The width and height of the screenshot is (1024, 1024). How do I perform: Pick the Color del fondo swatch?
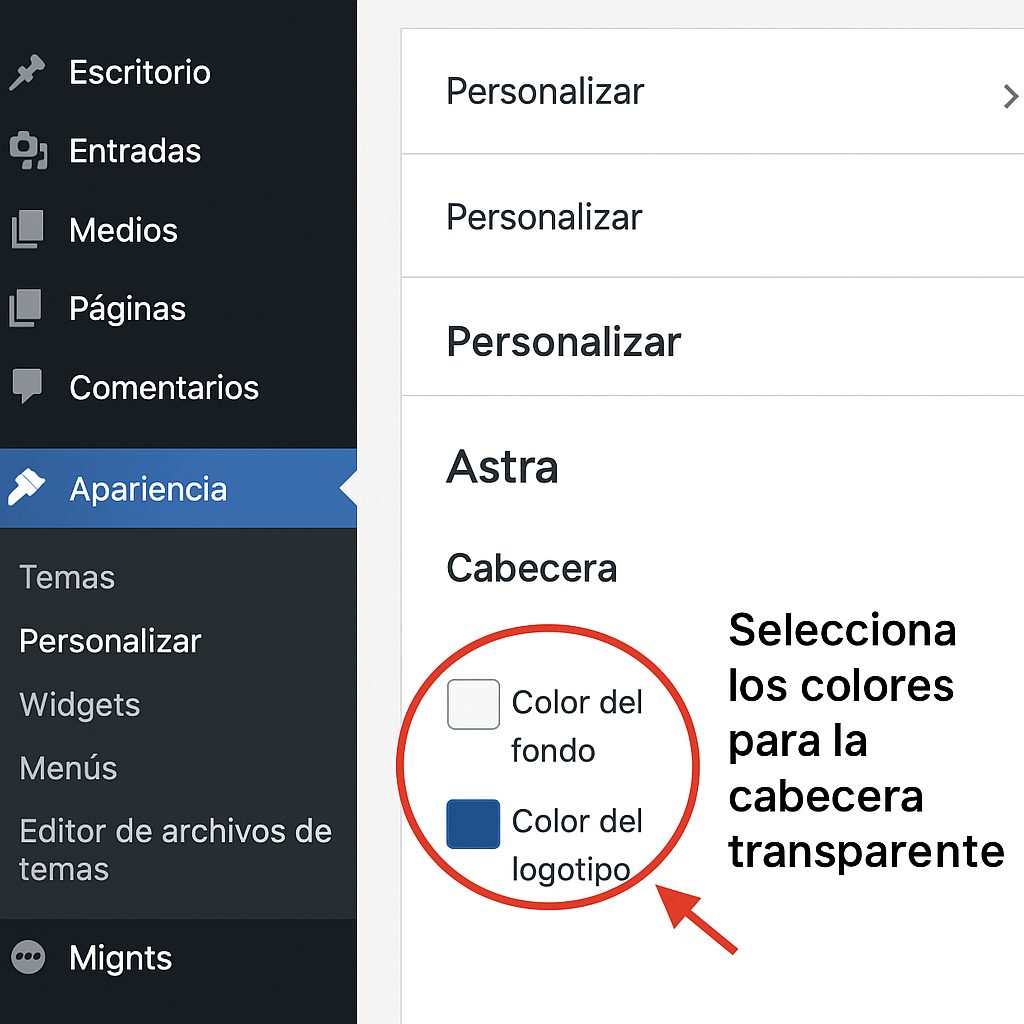(x=473, y=705)
